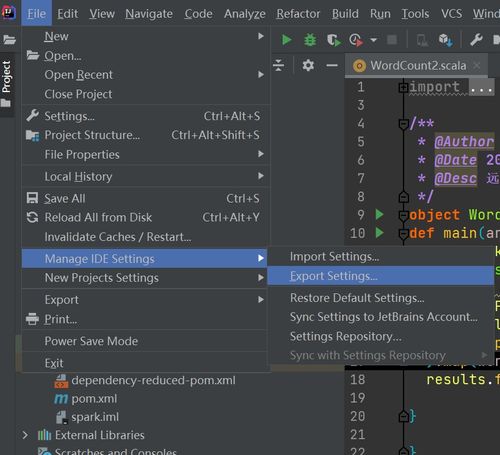
Task: Click the run gutter arrow on line 10
Action: (x=379, y=232)
